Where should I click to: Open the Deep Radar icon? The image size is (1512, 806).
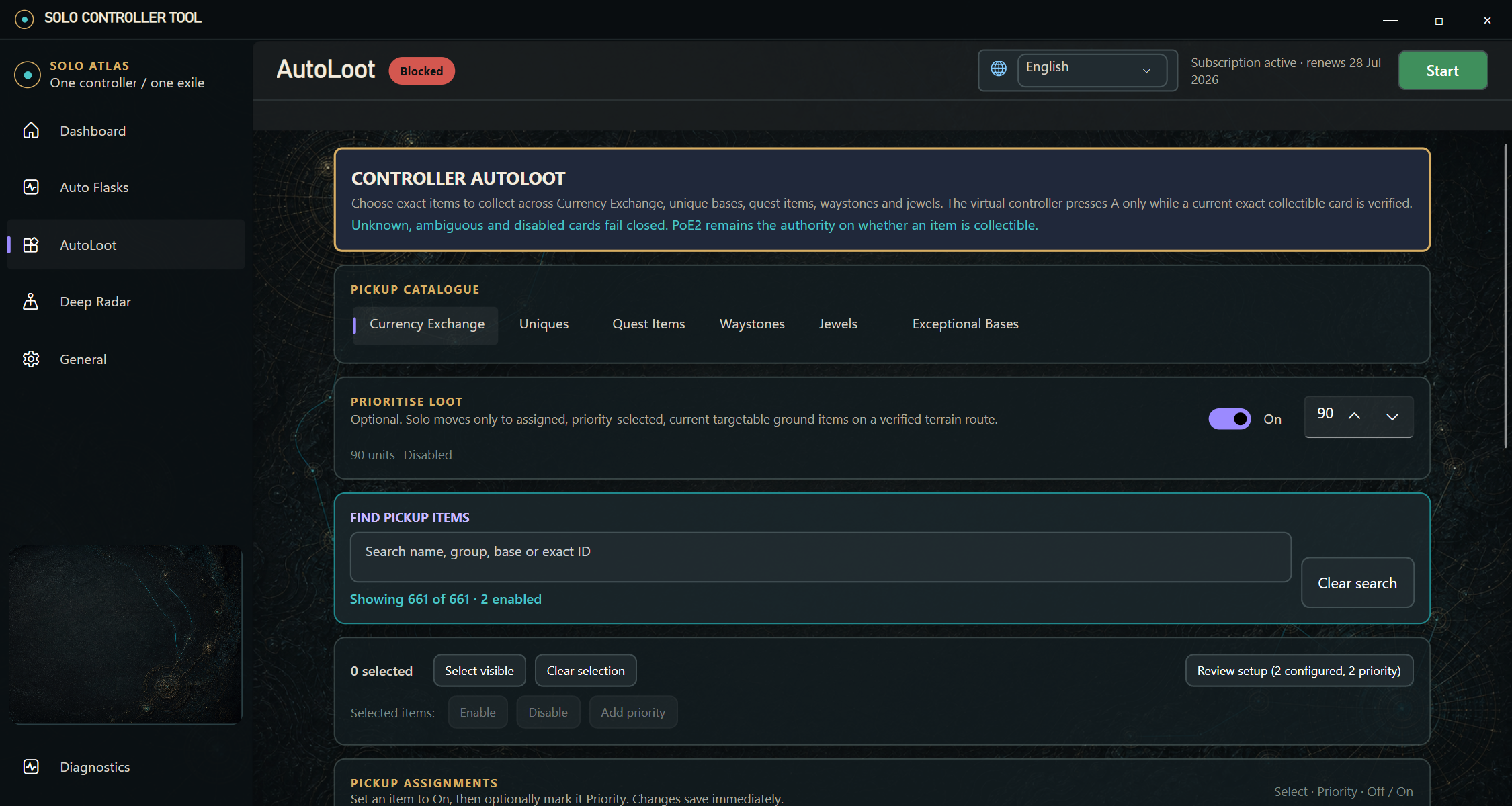point(31,301)
